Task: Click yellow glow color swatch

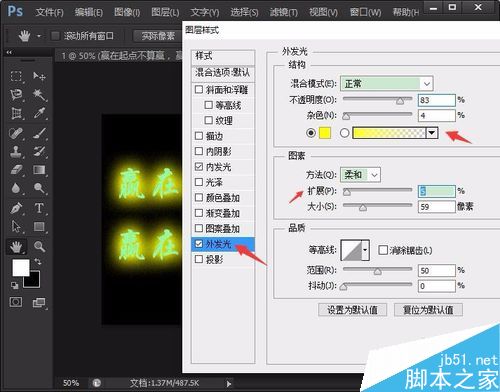Action: point(325,133)
